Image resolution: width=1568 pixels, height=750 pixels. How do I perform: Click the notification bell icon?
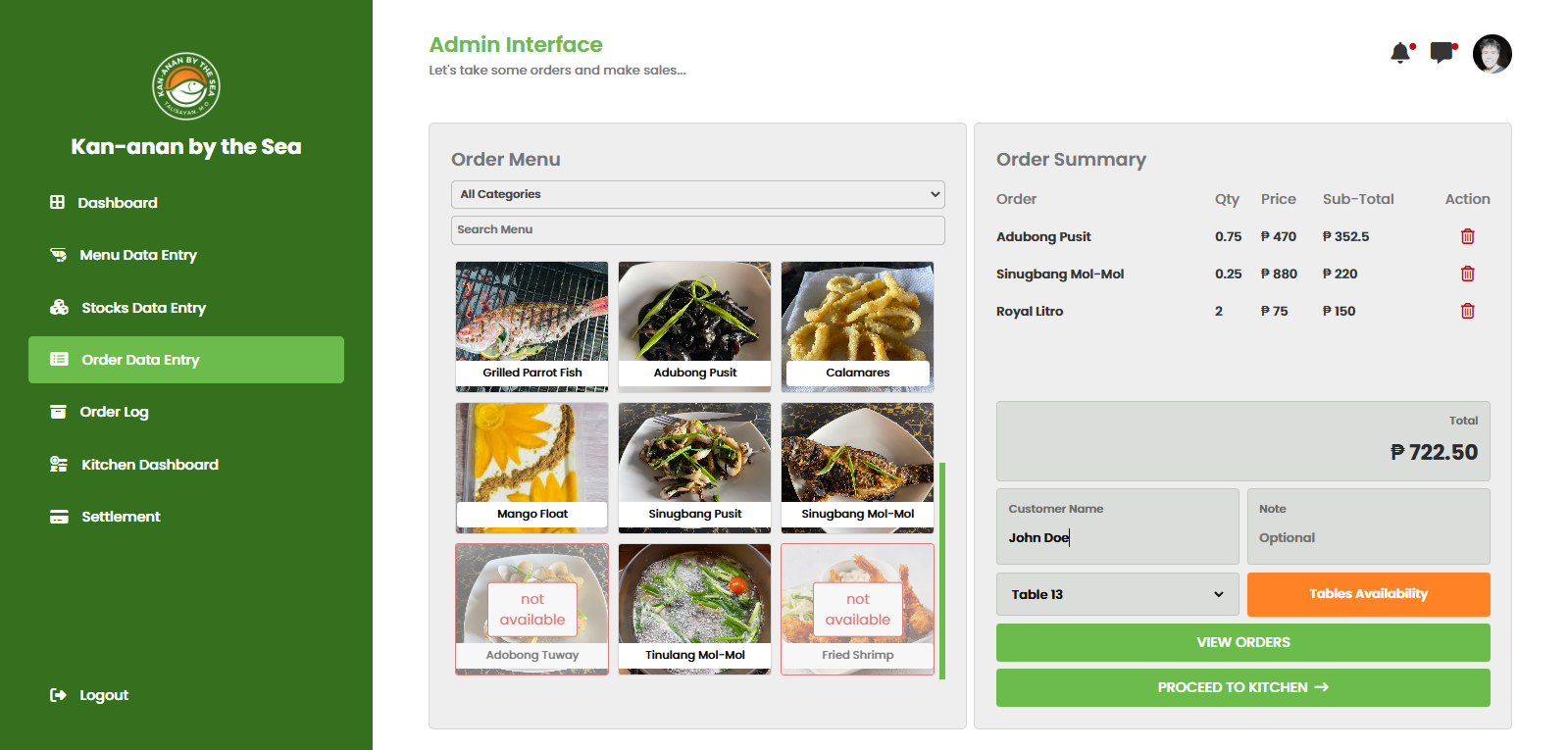pos(1400,53)
